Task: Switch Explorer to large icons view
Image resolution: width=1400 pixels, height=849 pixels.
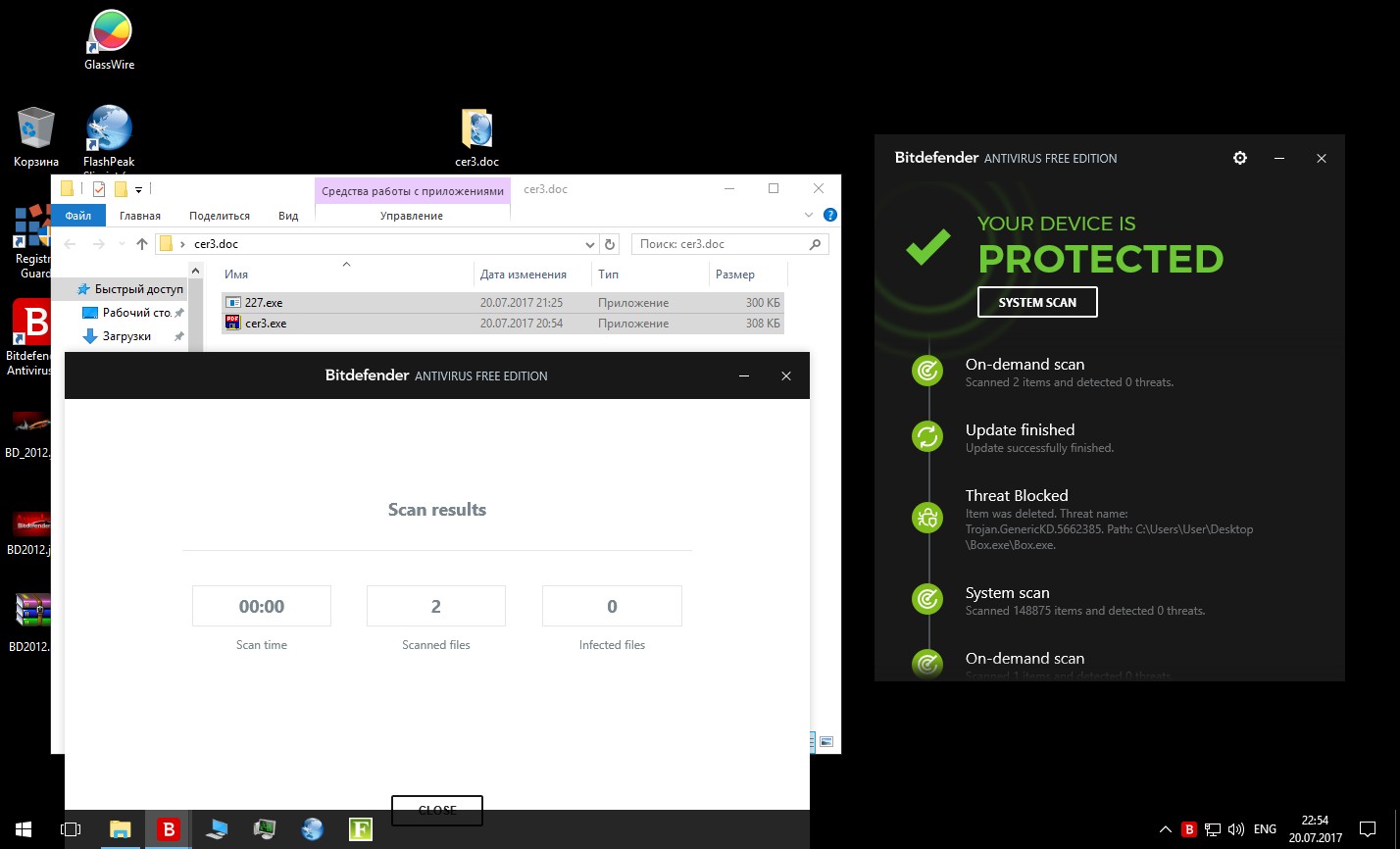Action: pos(826,743)
